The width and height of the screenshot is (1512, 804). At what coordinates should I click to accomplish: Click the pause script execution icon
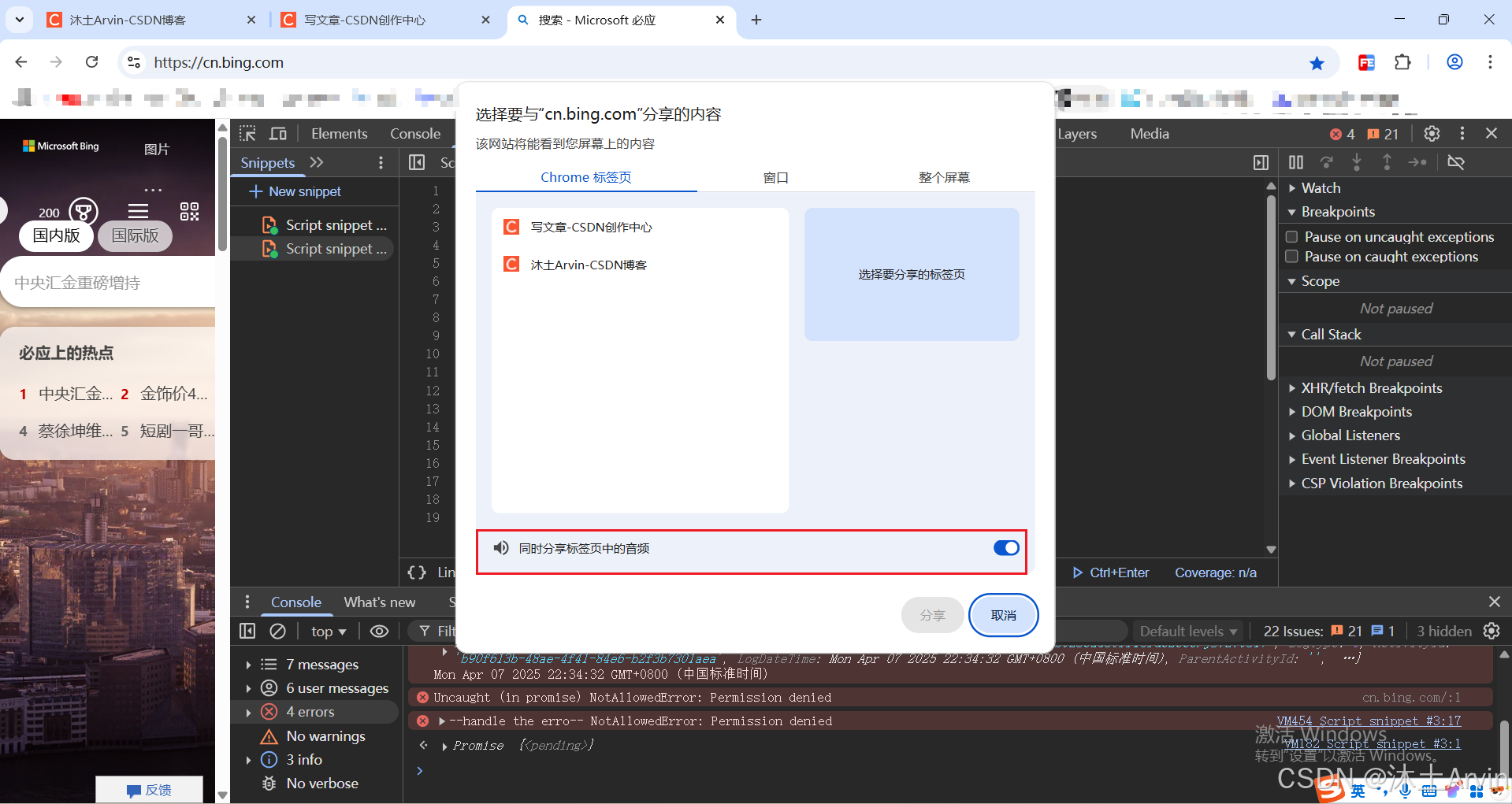[1295, 162]
